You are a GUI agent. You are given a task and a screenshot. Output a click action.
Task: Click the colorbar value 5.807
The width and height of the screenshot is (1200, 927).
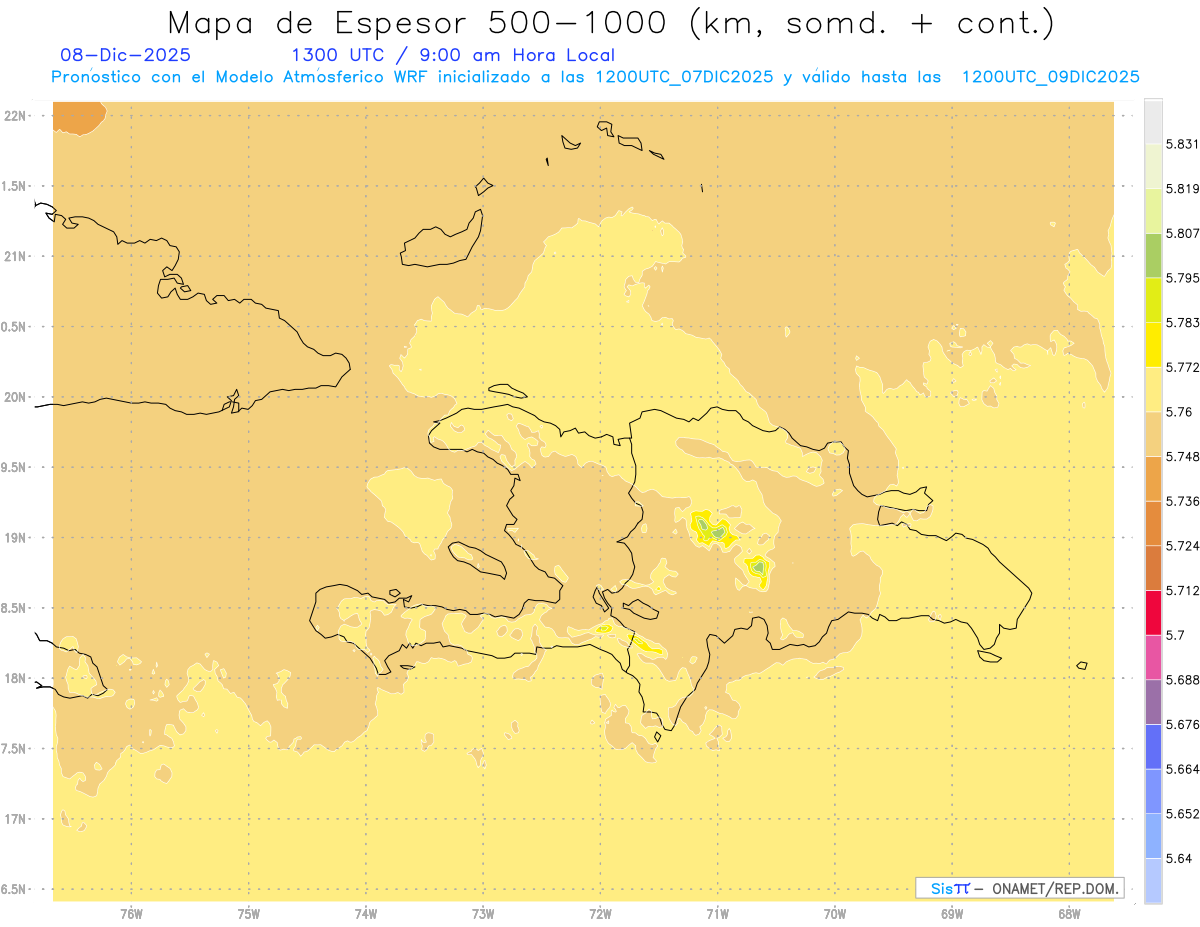click(x=1183, y=234)
